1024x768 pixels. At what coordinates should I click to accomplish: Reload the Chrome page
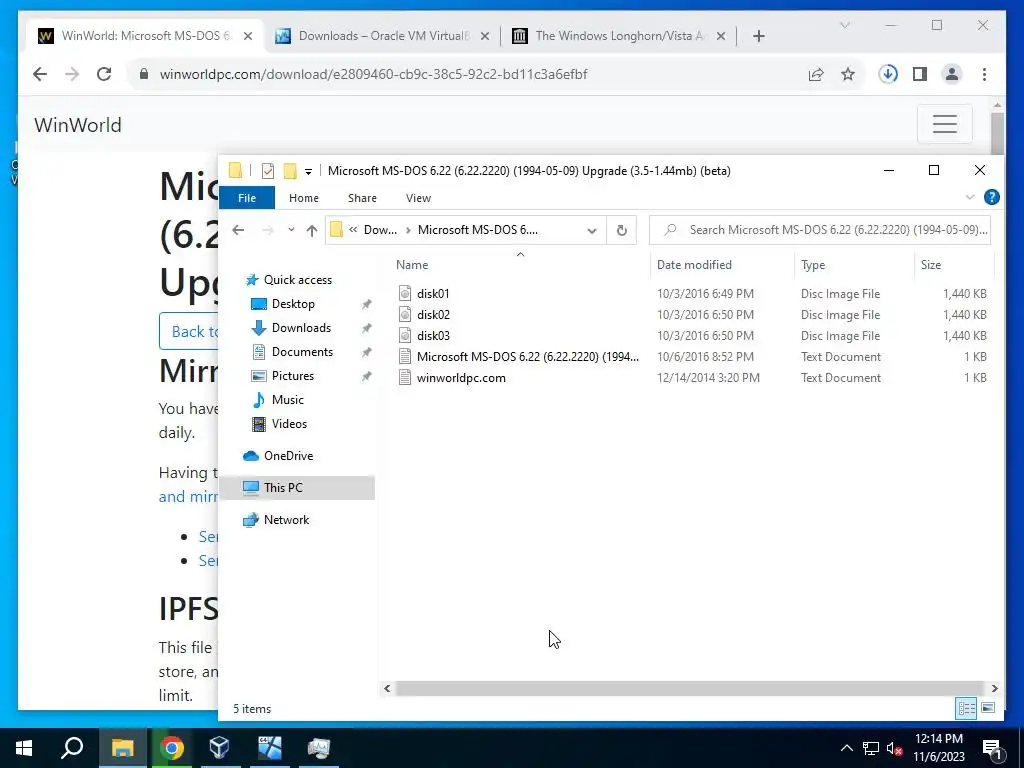[104, 74]
